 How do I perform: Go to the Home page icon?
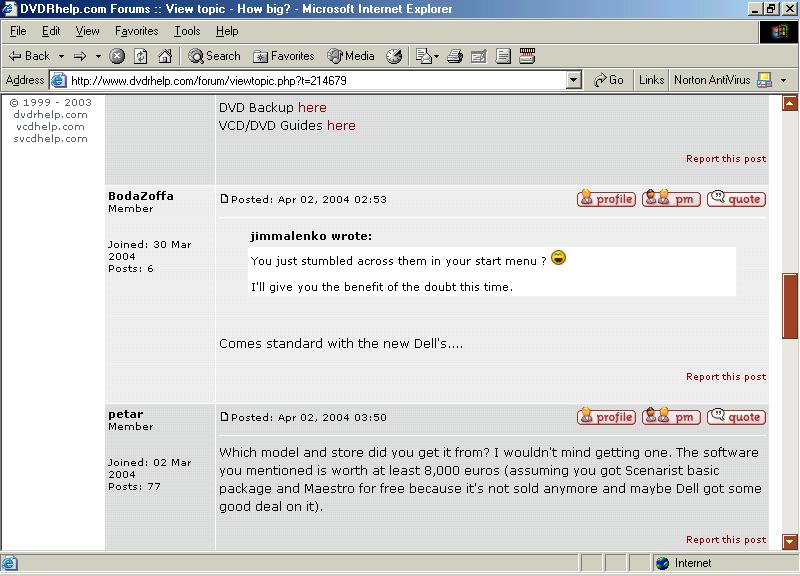click(165, 56)
